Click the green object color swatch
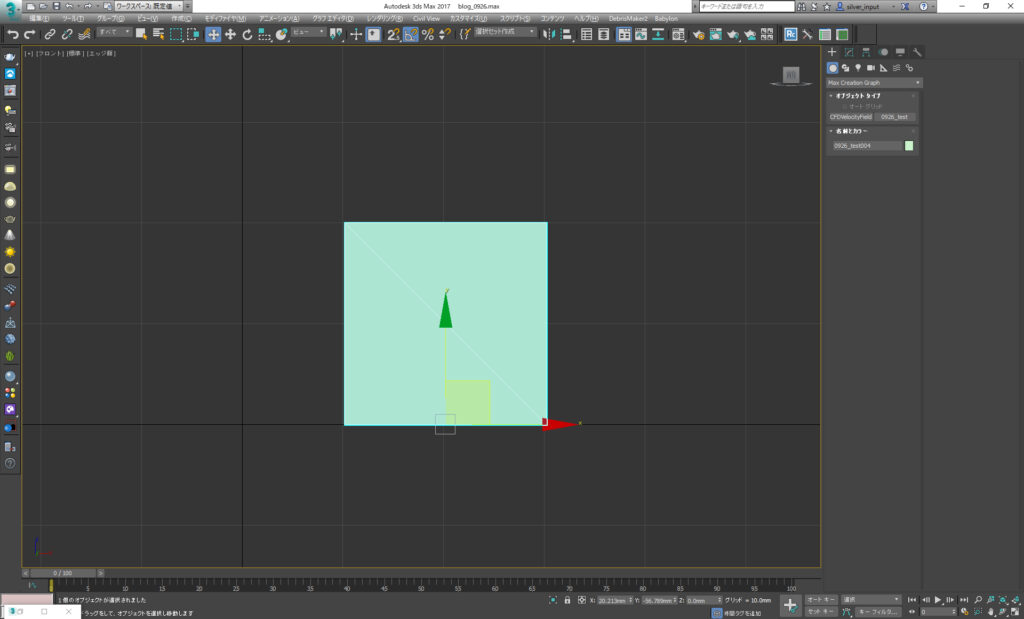Viewport: 1024px width, 619px height. tap(909, 146)
